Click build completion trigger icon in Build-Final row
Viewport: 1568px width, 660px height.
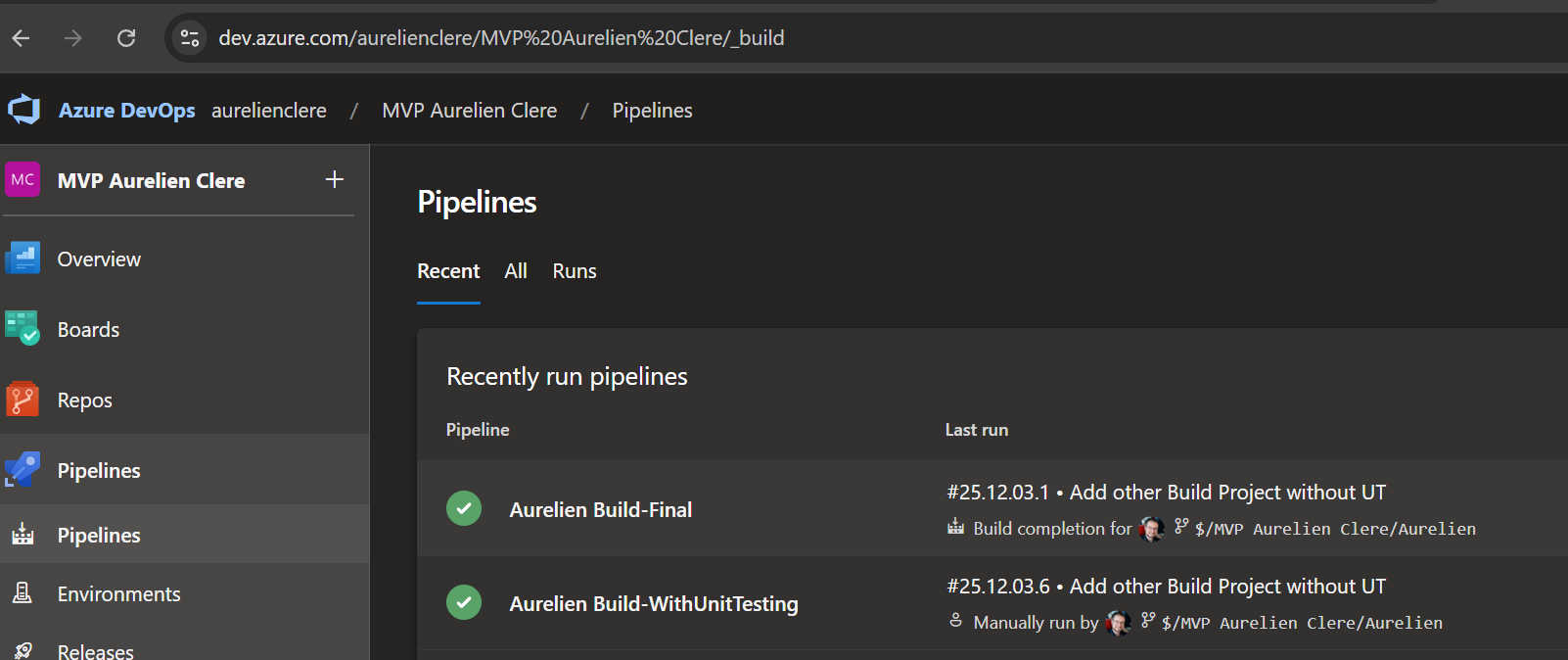955,528
